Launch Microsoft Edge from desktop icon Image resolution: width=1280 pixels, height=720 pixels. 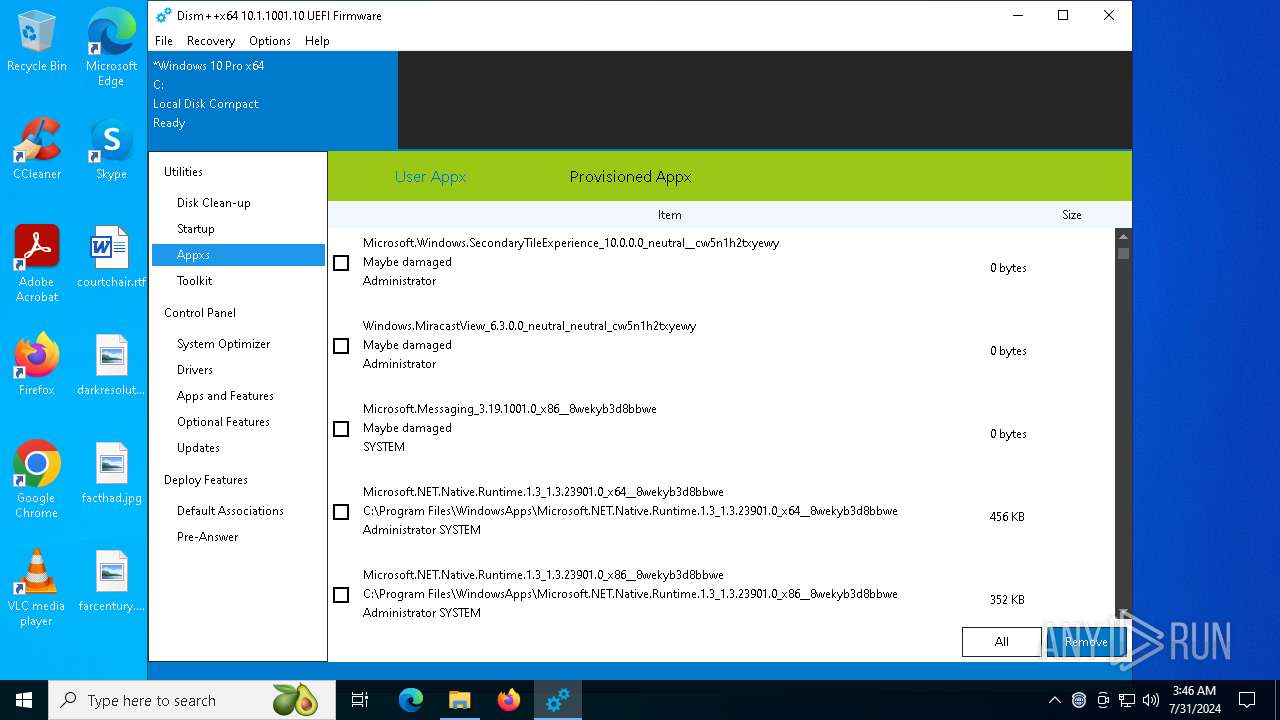click(111, 48)
